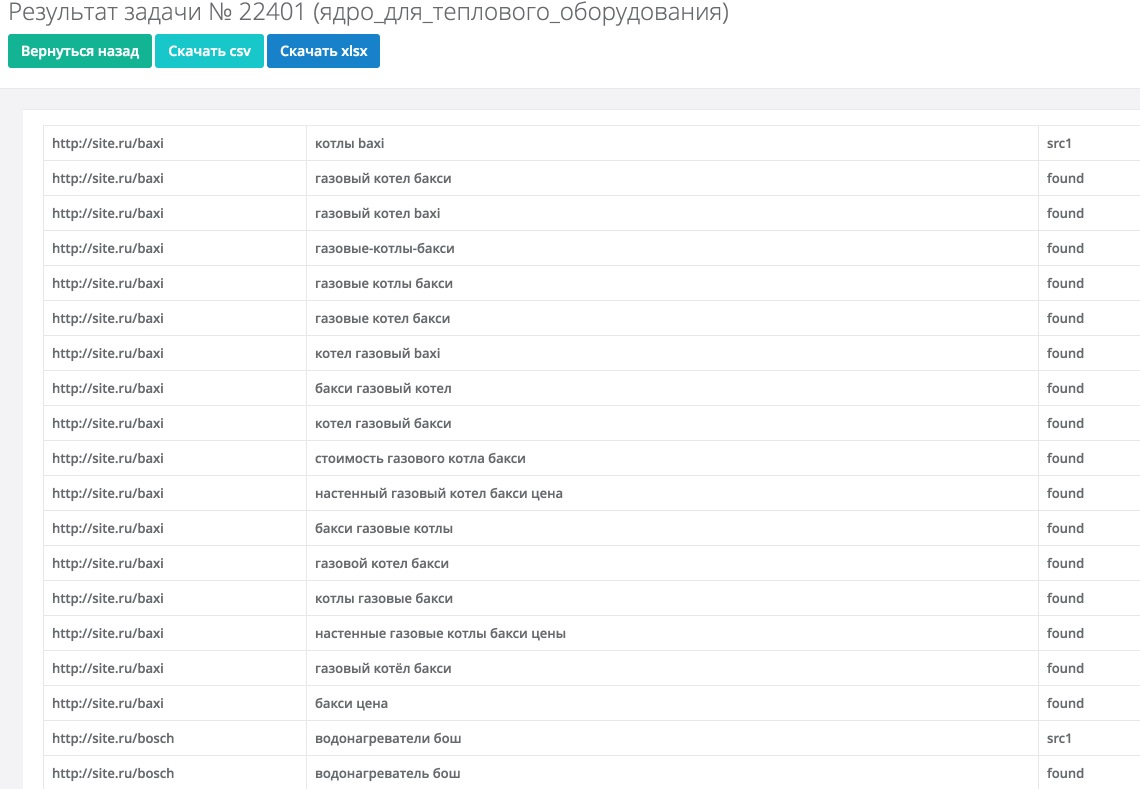The image size is (1140, 789).
Task: Click the keyword газовой котел бакси
Action: (x=382, y=563)
